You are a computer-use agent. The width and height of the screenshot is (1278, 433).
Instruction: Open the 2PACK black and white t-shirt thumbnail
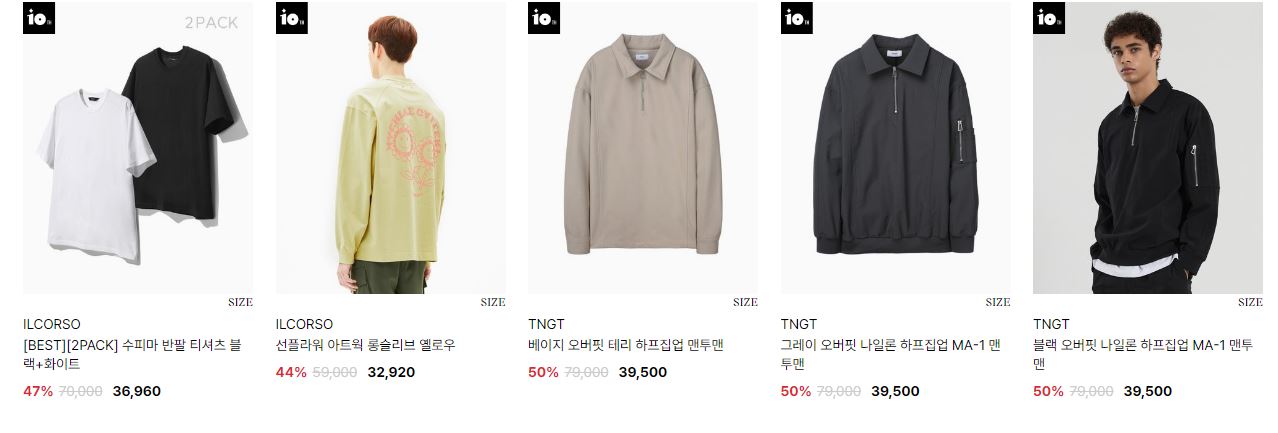138,148
